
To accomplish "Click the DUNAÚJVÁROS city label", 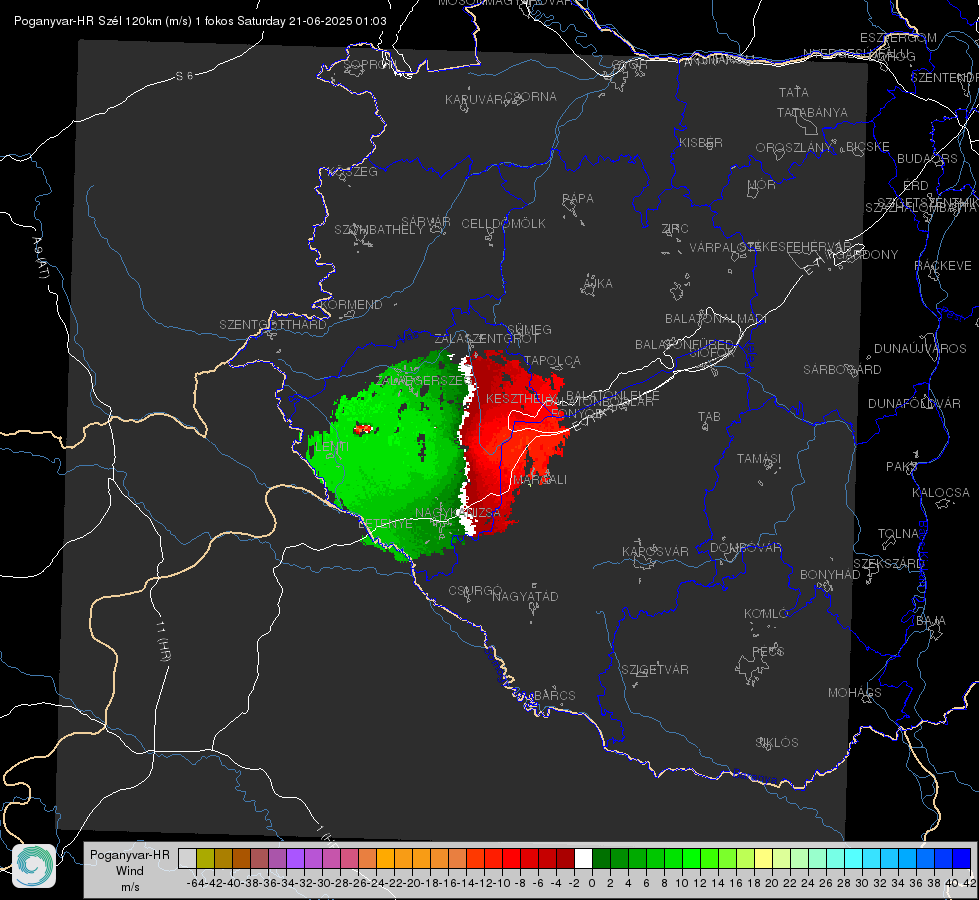I will 920,349.
